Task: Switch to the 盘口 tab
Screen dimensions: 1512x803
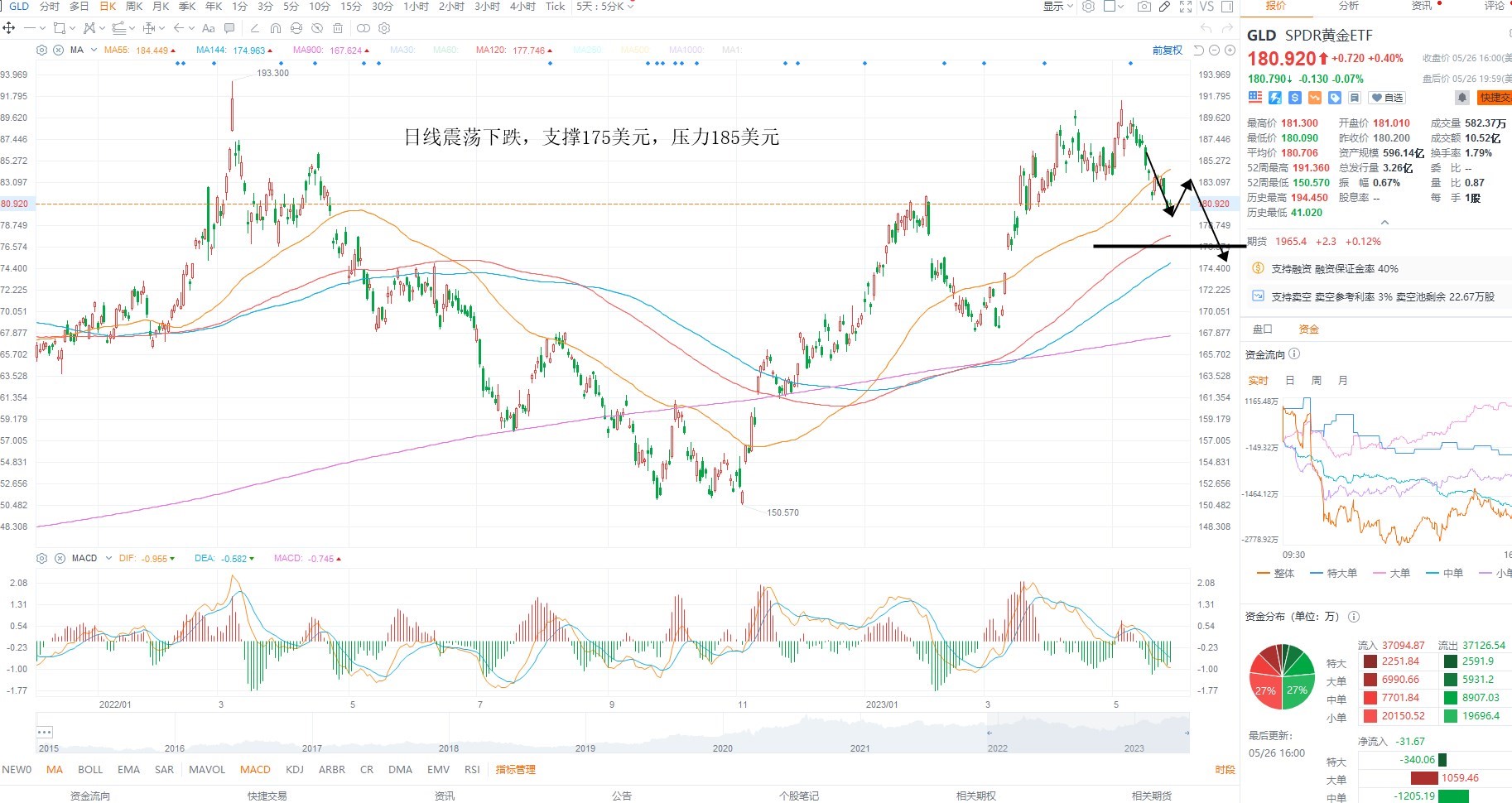Action: coord(1262,329)
